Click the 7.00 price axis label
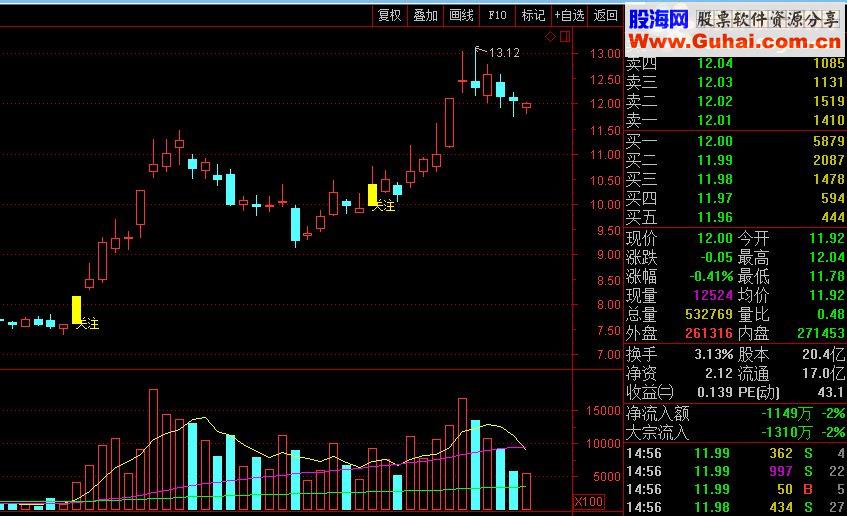 click(x=609, y=355)
